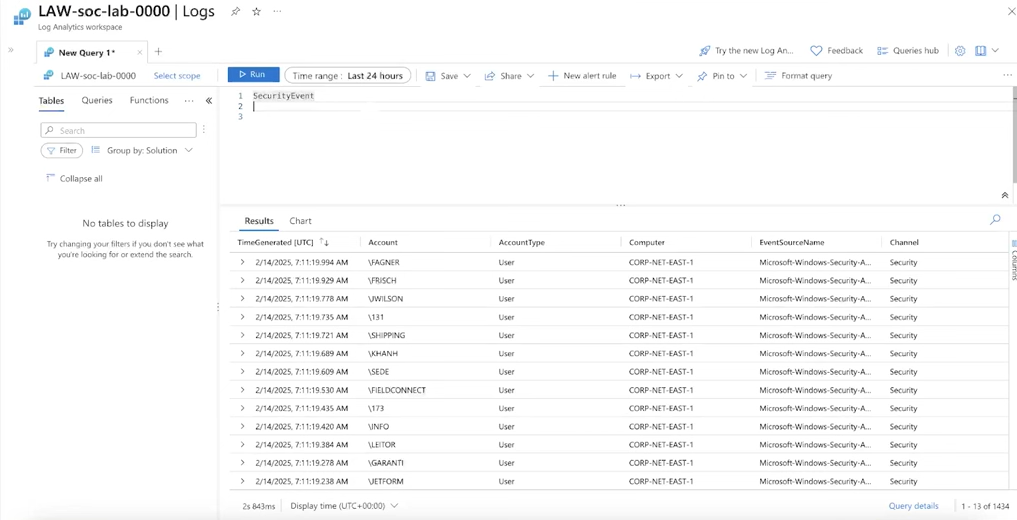Open the Save dropdown
The width and height of the screenshot is (1017, 520).
pos(448,76)
